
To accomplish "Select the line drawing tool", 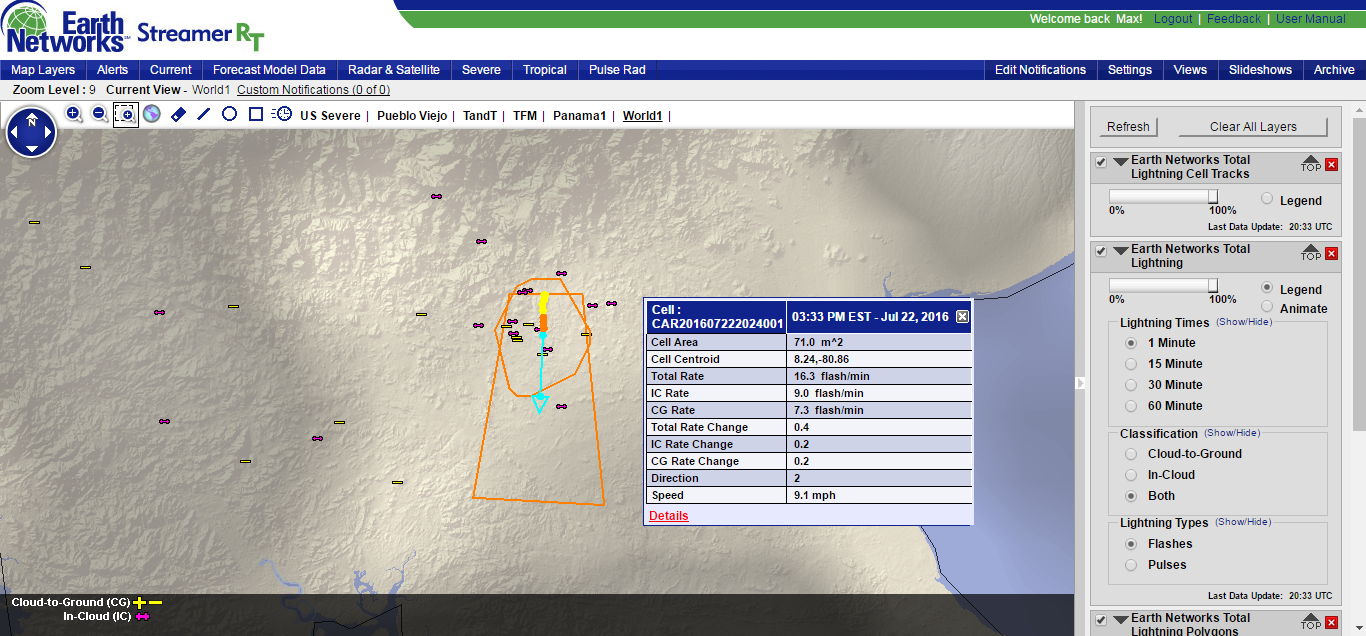I will point(204,114).
